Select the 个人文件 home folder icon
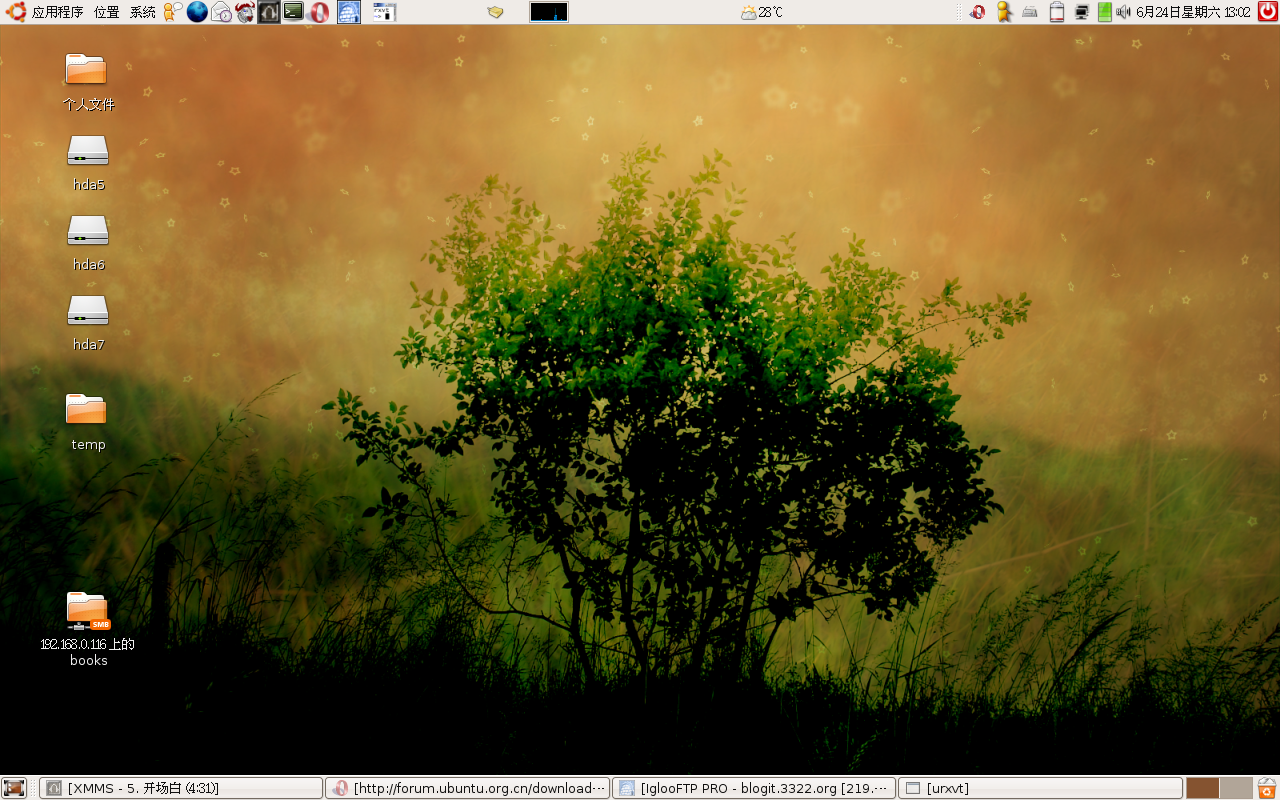 pos(88,82)
